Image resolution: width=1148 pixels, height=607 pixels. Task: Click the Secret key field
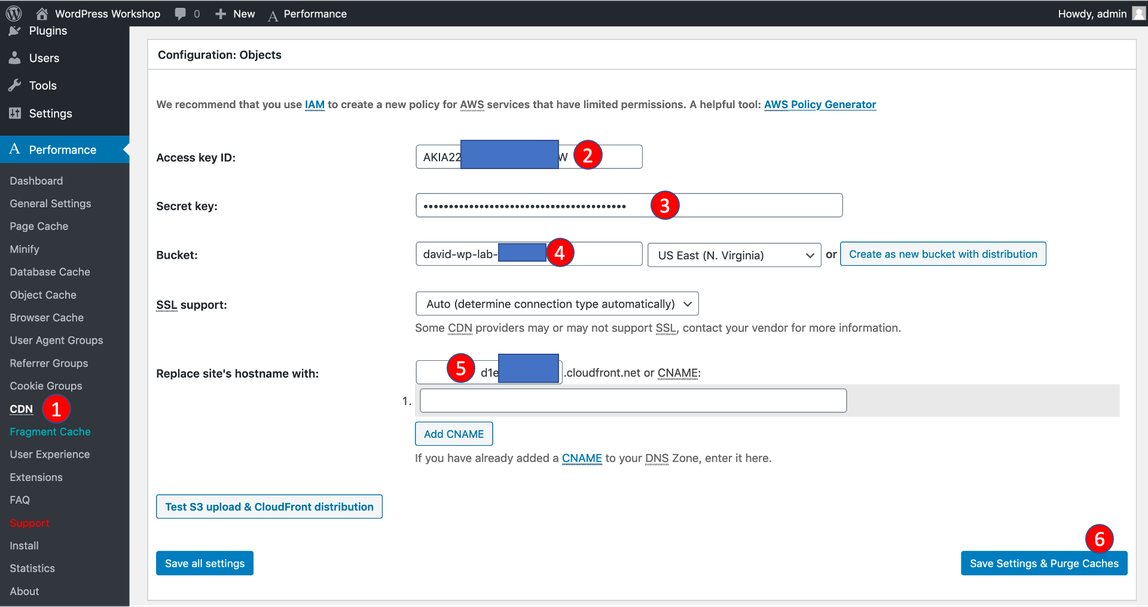(629, 206)
